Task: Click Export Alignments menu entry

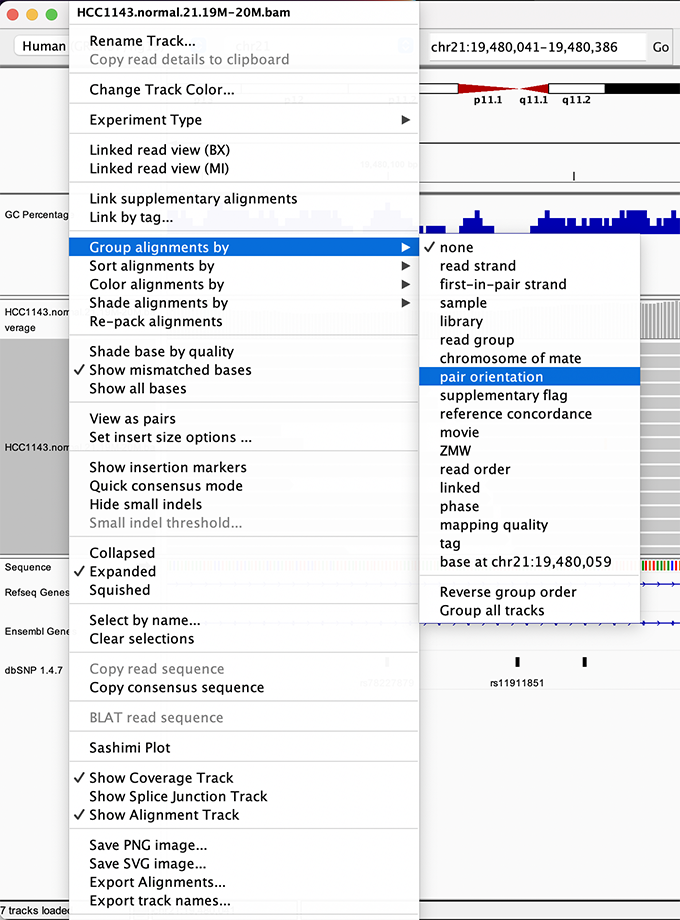Action: coord(157,882)
